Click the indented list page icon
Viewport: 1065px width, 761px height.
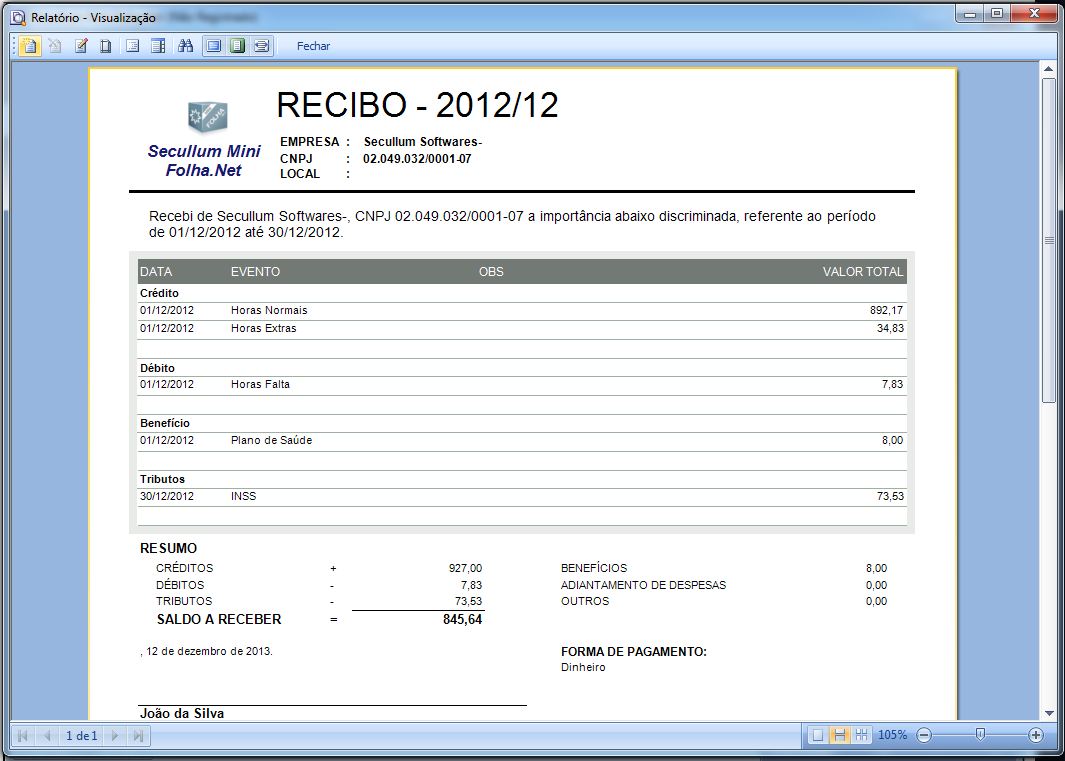click(132, 46)
